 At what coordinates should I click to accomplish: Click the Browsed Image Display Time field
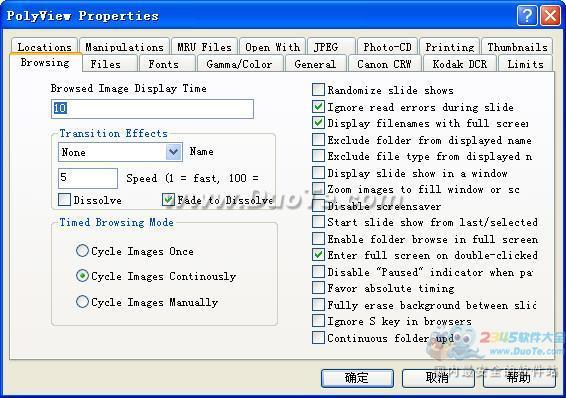point(152,109)
